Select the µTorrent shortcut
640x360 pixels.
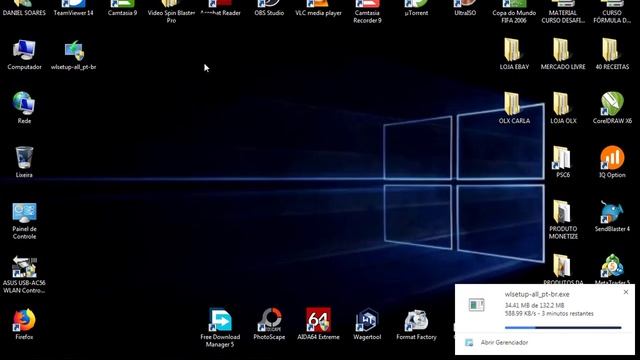[416, 8]
